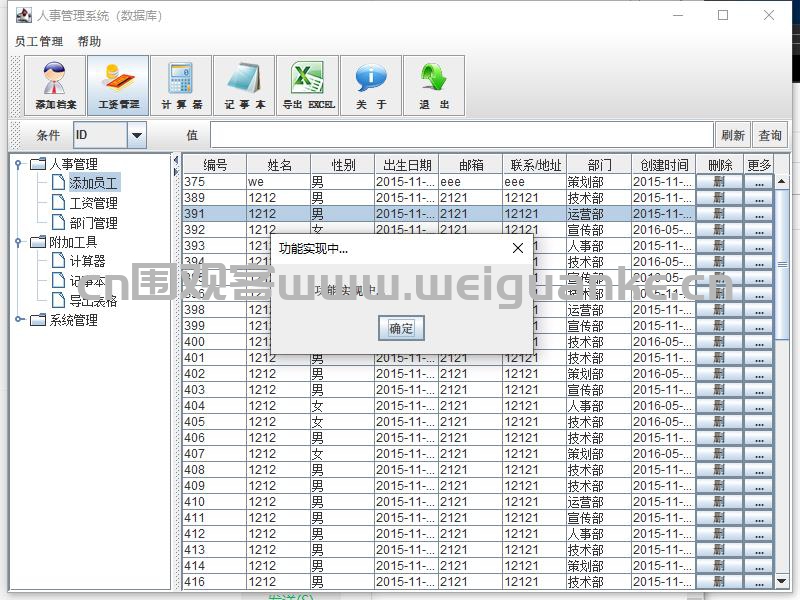
Task: Open the 工资管理 toolbar icon
Action: pos(118,85)
